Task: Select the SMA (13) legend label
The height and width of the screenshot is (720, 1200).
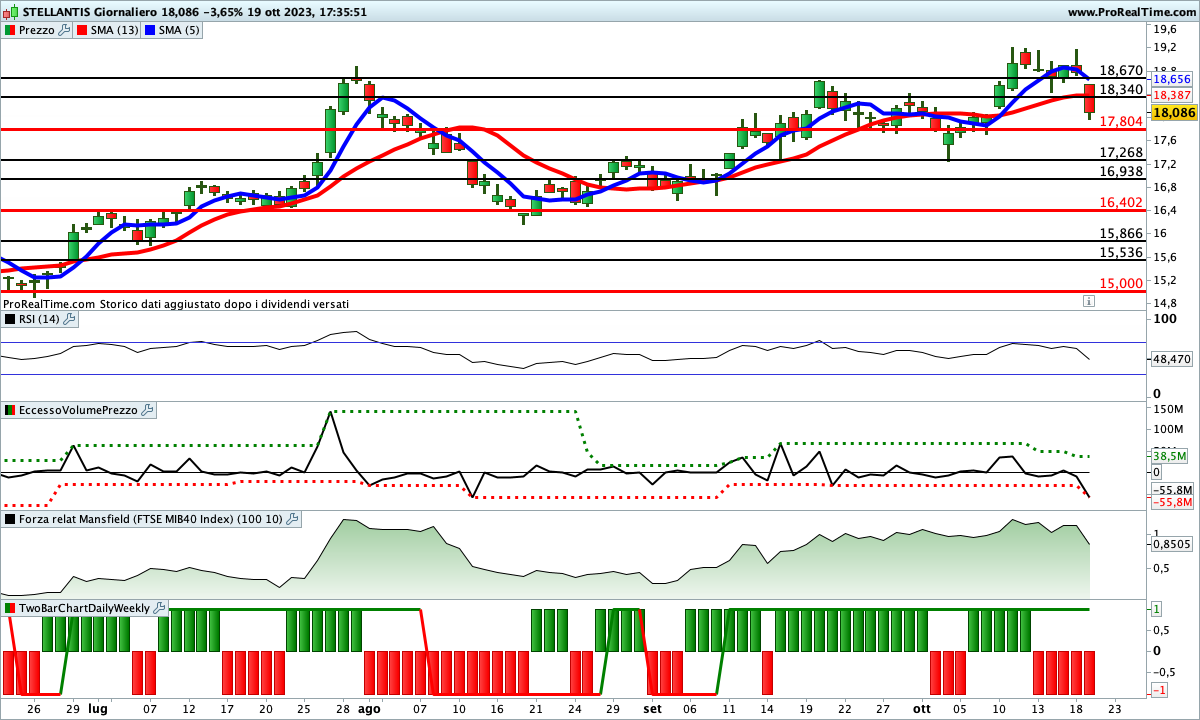Action: [115, 30]
